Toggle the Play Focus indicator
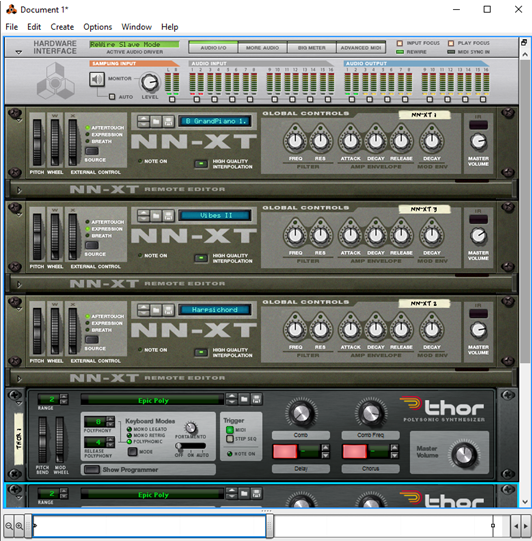Screen dimensions: 532x541 [451, 43]
